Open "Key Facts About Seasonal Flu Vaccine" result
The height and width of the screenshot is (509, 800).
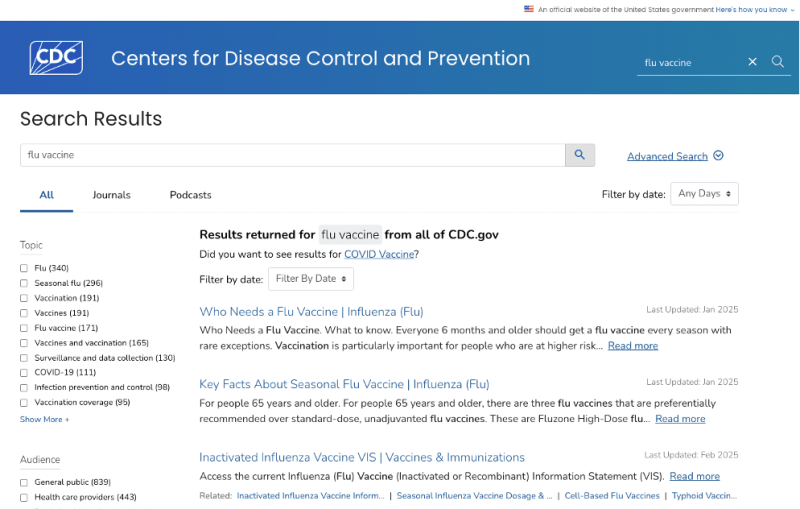(344, 384)
